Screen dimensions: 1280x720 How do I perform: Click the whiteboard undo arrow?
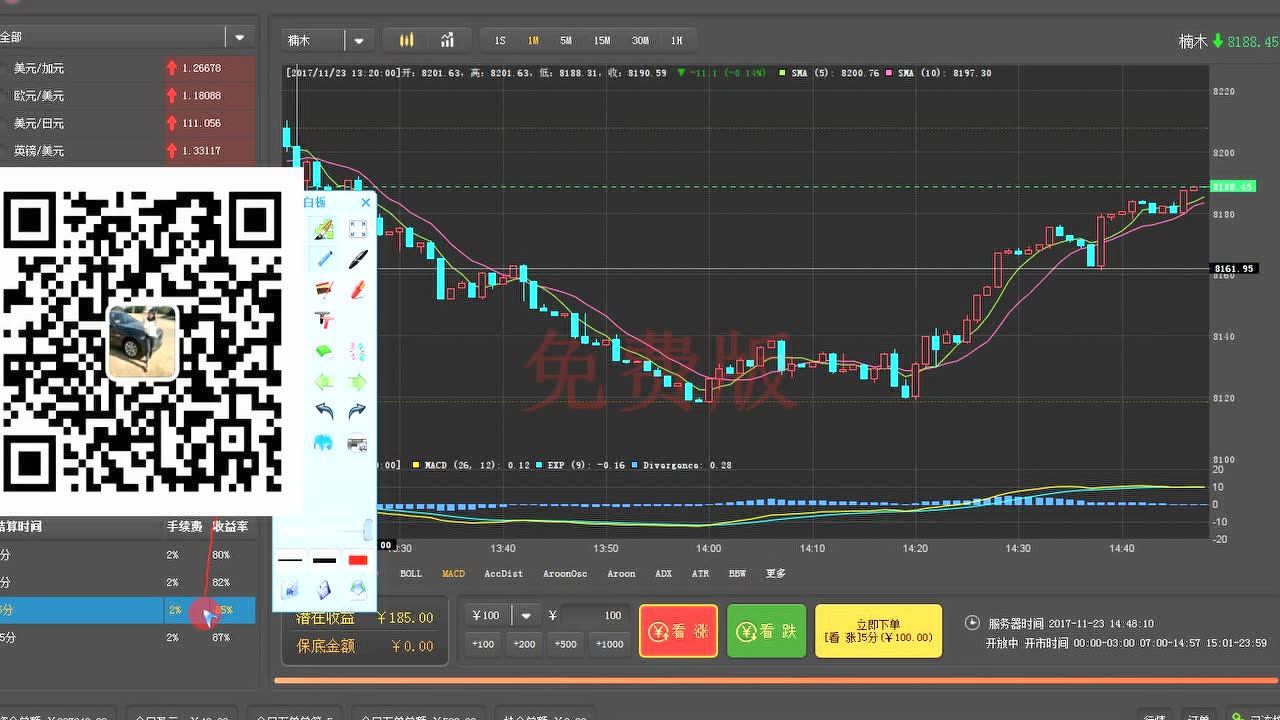(323, 411)
